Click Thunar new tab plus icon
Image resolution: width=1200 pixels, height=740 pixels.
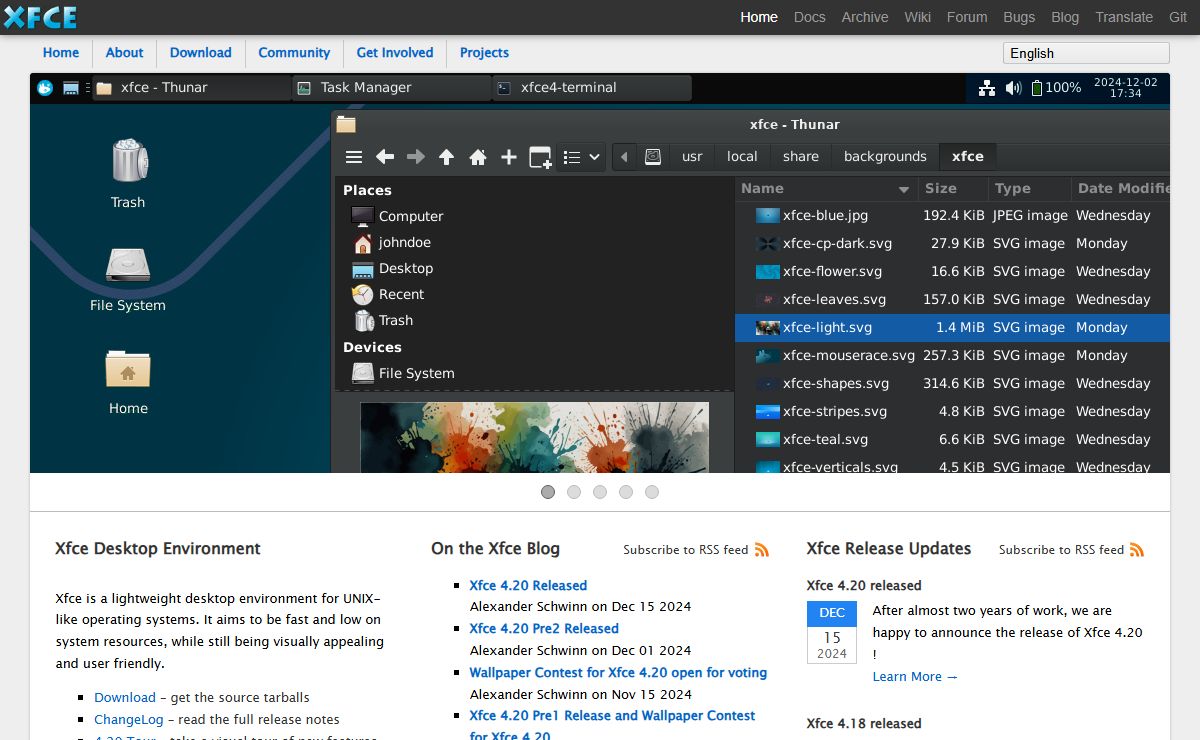(509, 157)
